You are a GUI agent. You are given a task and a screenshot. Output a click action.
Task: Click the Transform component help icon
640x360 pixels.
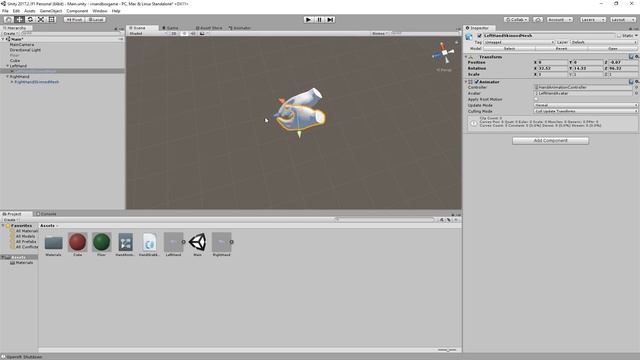click(x=631, y=57)
